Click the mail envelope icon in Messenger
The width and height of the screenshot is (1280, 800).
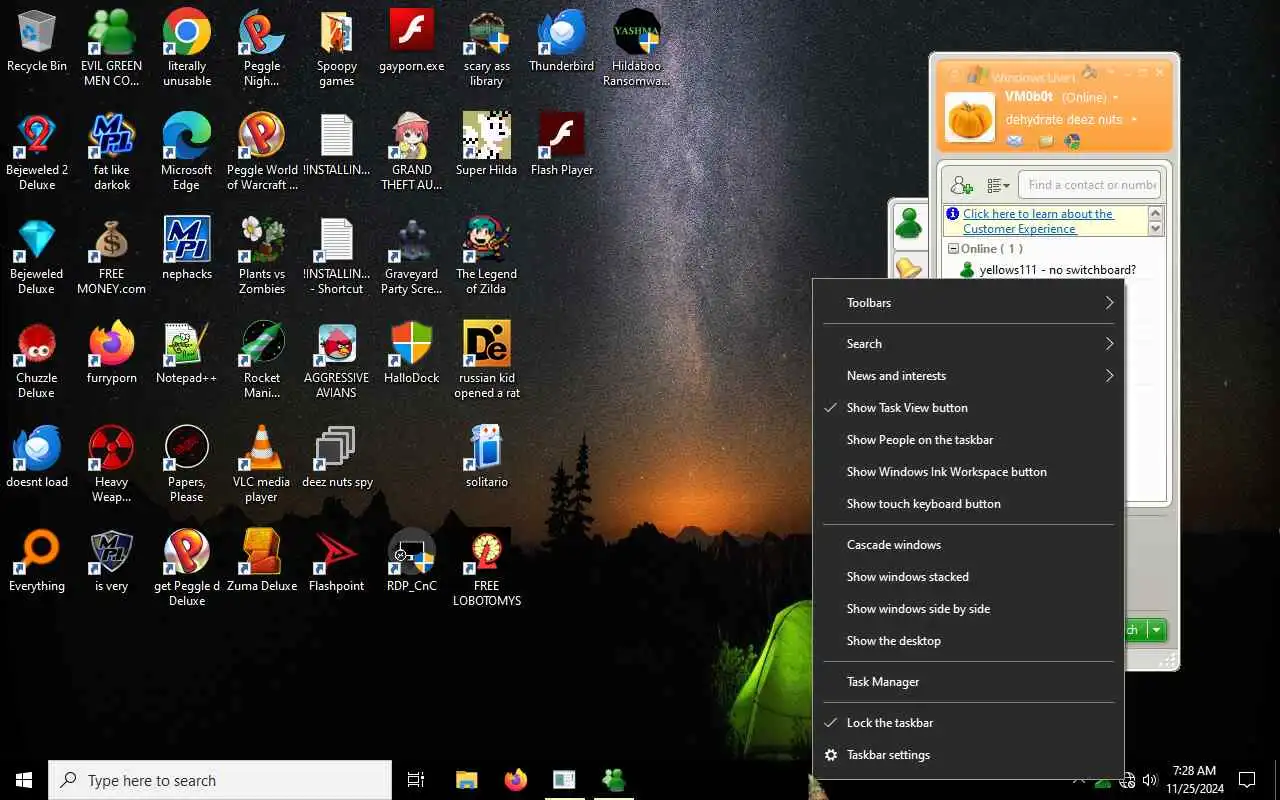click(x=1015, y=141)
